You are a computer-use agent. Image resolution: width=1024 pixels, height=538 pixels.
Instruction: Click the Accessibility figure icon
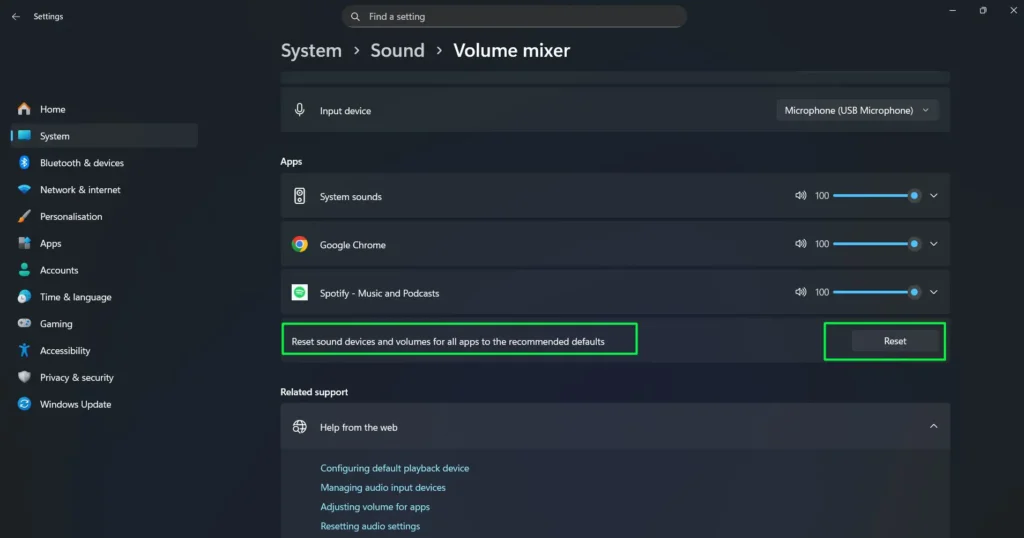pyautogui.click(x=24, y=350)
